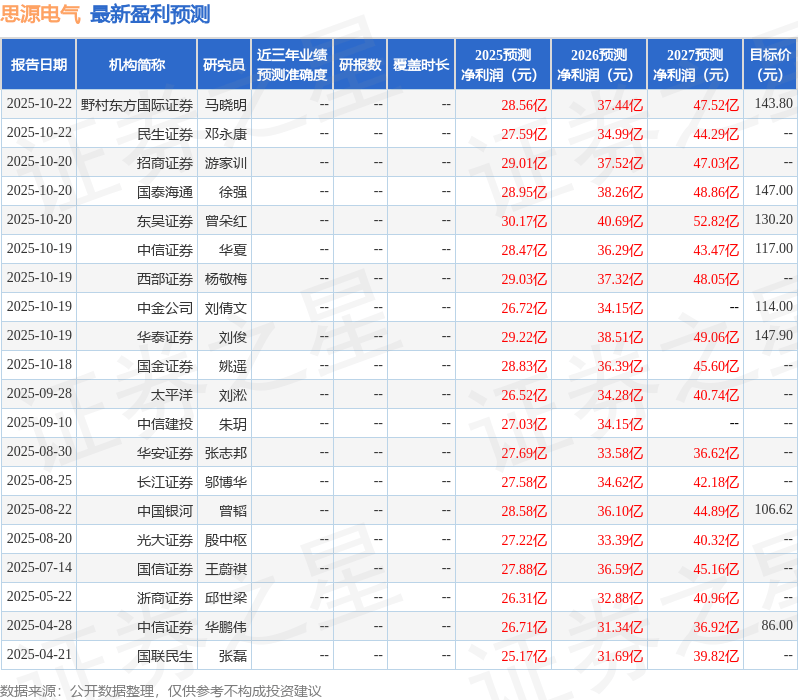Click analyst name 华鹏伟
The image size is (798, 700).
coord(225,627)
